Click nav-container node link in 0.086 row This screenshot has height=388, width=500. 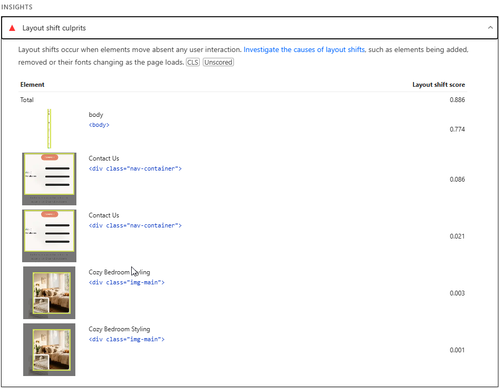click(135, 169)
